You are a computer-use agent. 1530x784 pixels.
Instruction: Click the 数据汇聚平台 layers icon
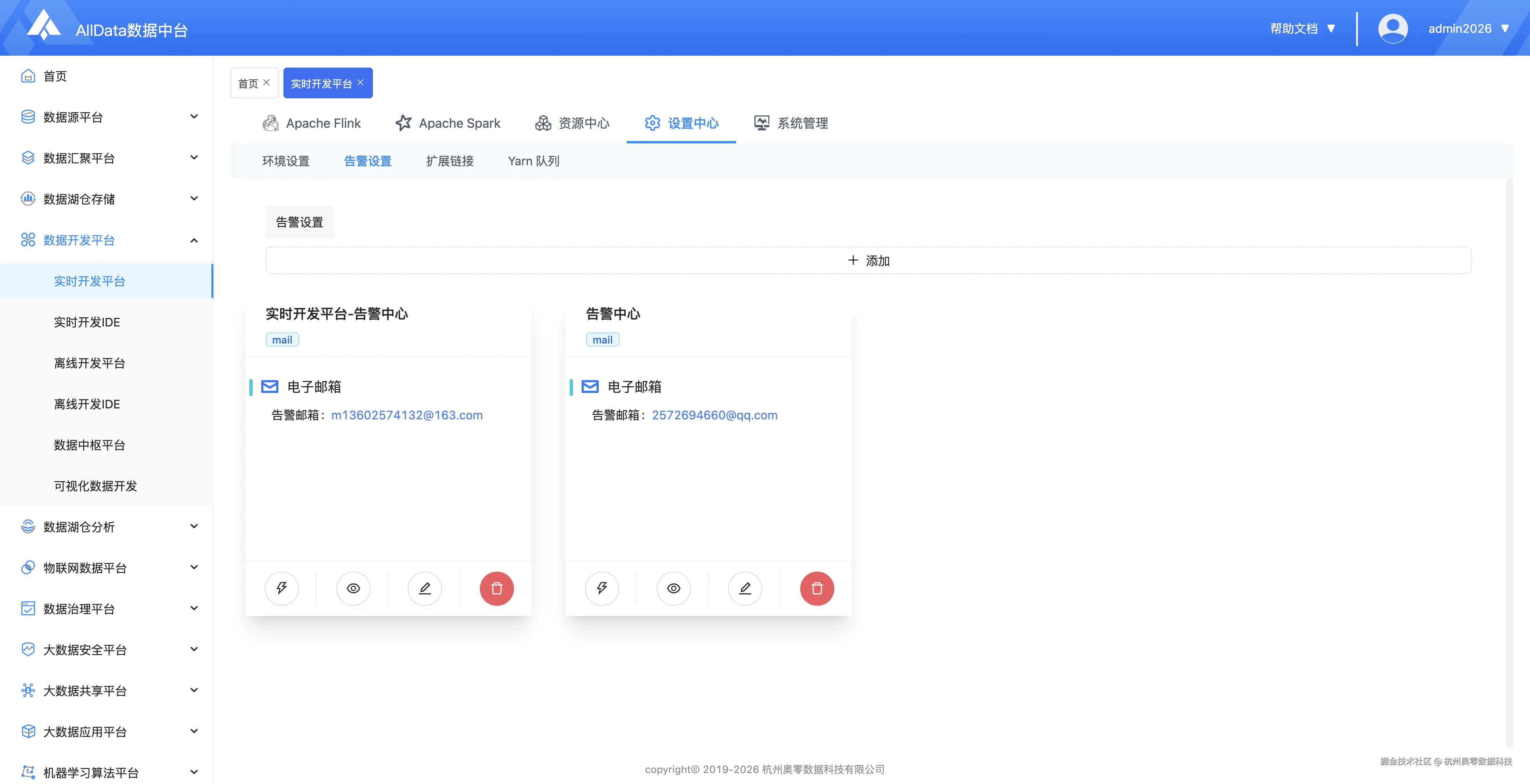(28, 158)
